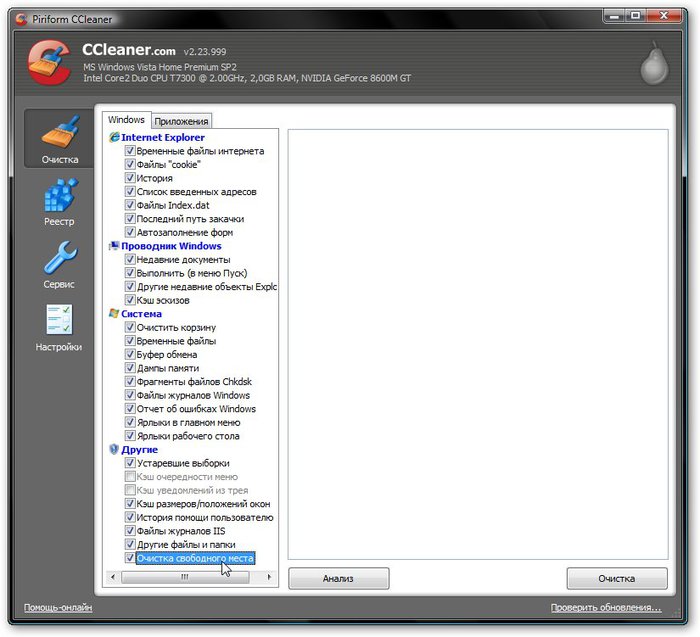Open the Помощь-онлайн link

click(58, 608)
